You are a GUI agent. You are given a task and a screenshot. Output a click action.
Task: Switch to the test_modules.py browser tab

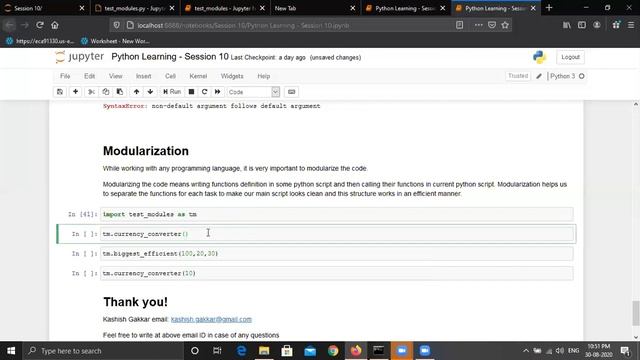point(135,8)
